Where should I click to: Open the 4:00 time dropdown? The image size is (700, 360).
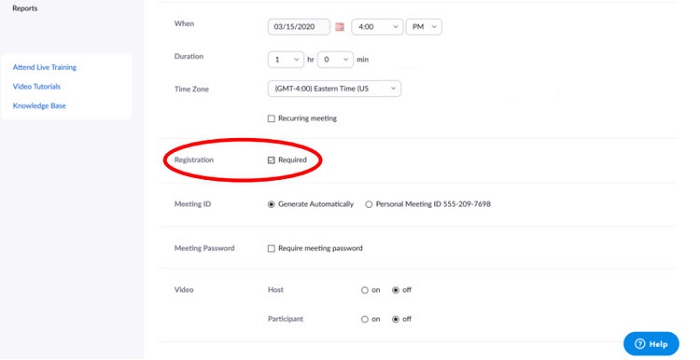377,27
